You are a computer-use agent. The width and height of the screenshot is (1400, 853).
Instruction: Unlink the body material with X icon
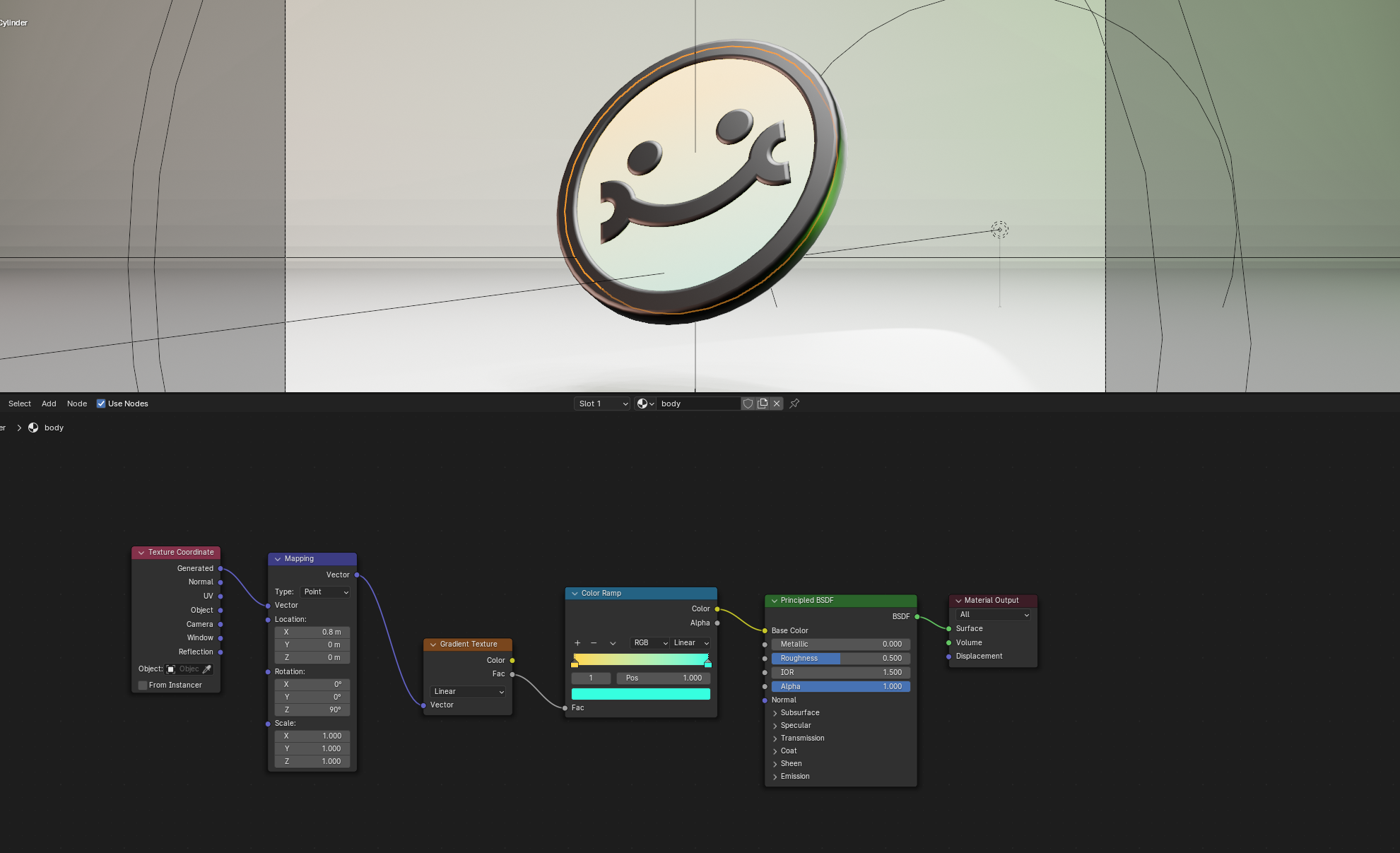tap(777, 404)
